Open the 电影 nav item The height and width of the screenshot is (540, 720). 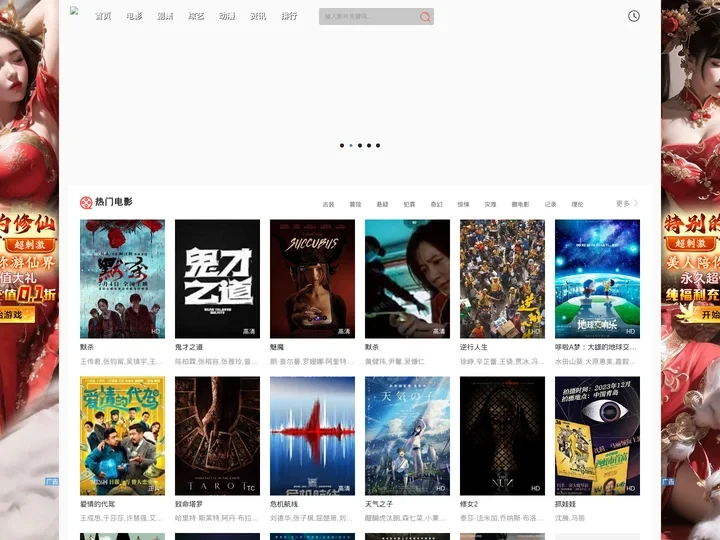[x=134, y=16]
